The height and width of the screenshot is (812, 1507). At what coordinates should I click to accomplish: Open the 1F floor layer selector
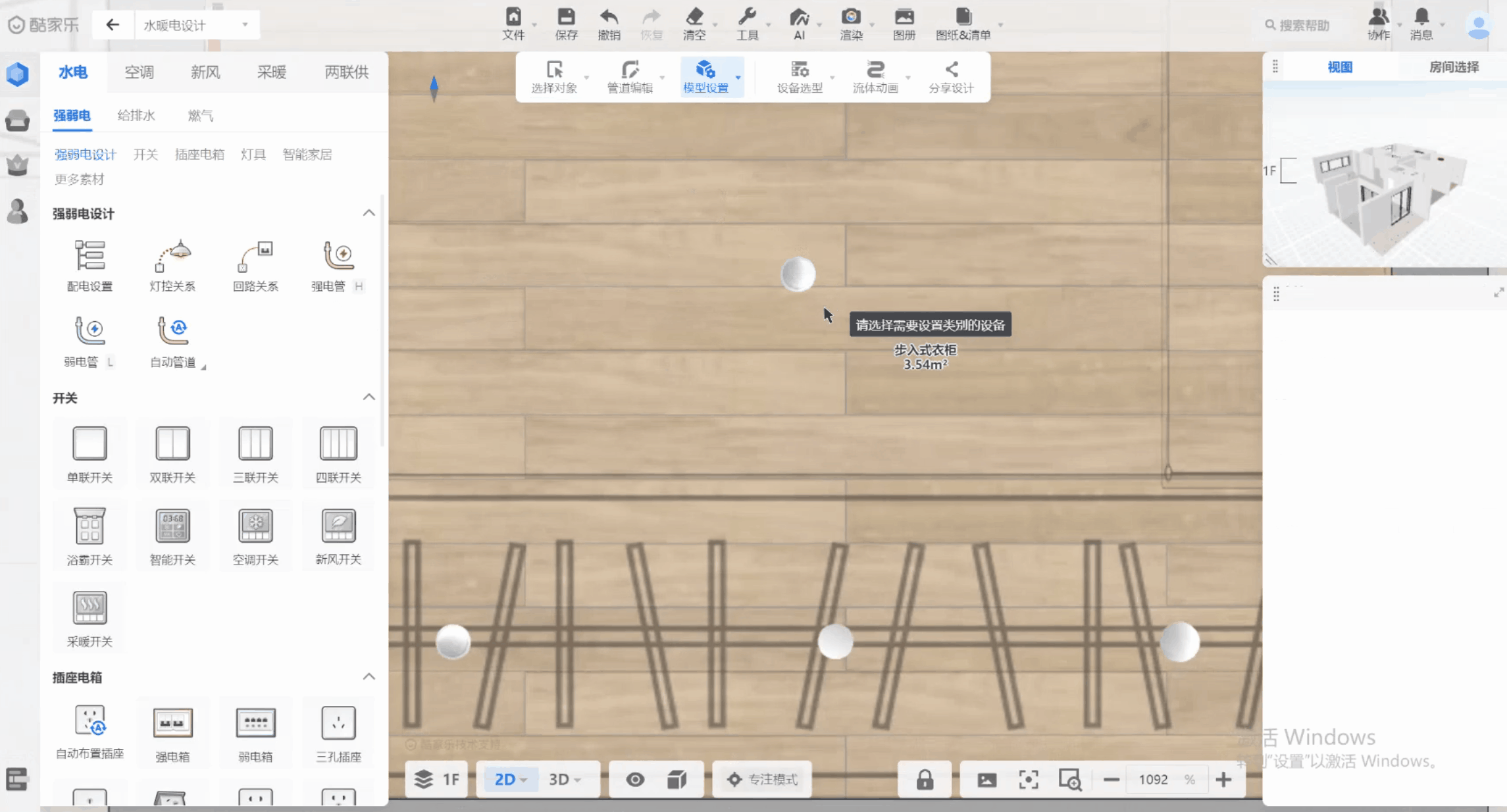[x=437, y=780]
